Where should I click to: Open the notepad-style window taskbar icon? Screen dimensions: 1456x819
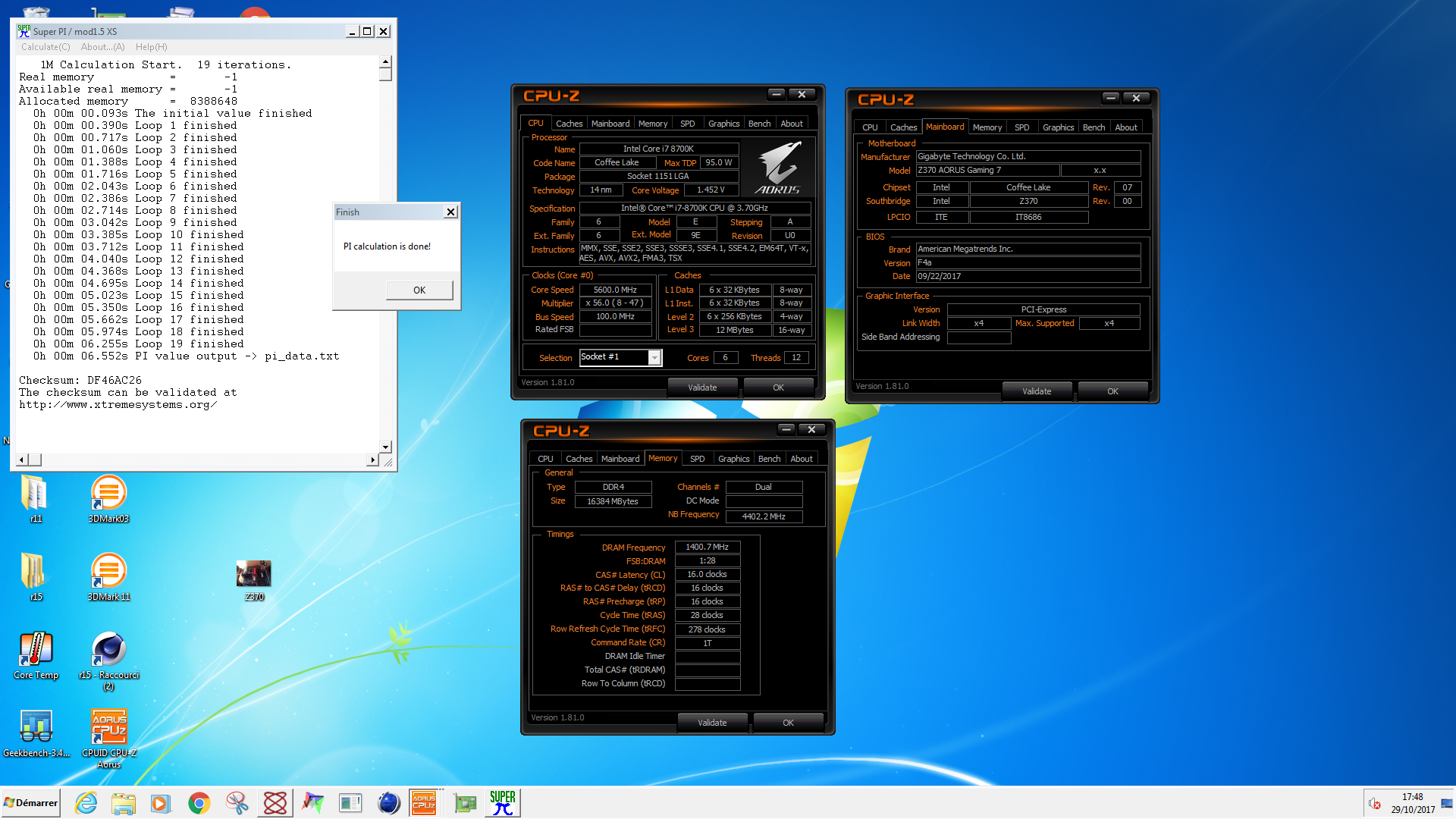tap(350, 803)
